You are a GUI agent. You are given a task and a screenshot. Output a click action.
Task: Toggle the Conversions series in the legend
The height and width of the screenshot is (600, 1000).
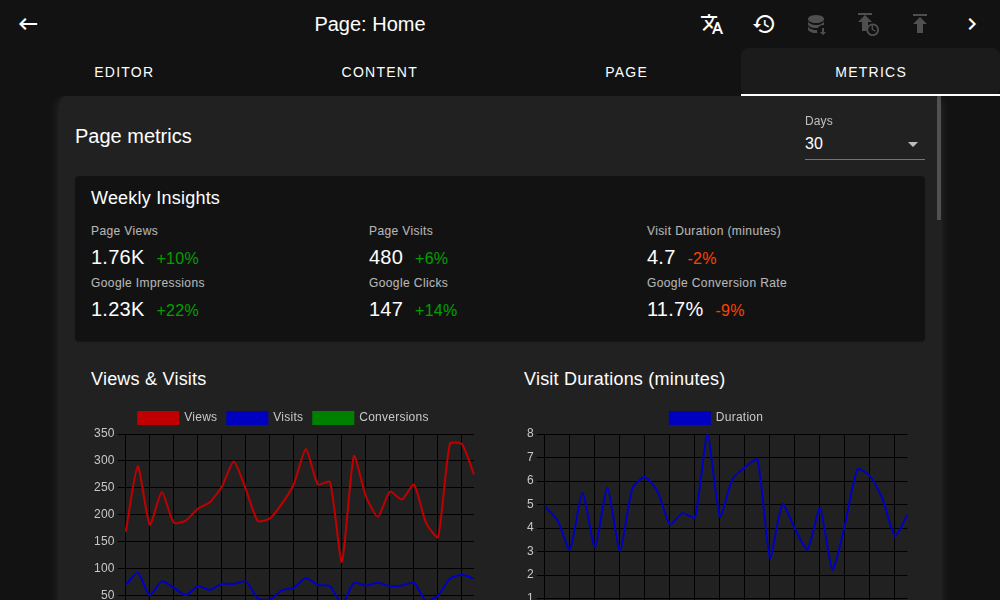[395, 417]
